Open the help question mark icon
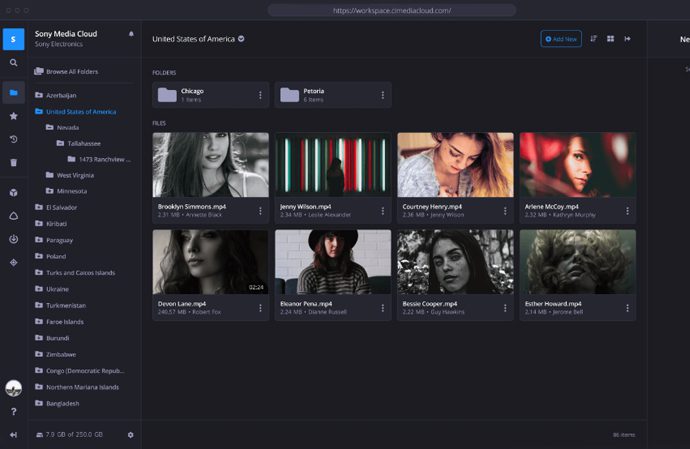The width and height of the screenshot is (690, 449). (x=13, y=412)
